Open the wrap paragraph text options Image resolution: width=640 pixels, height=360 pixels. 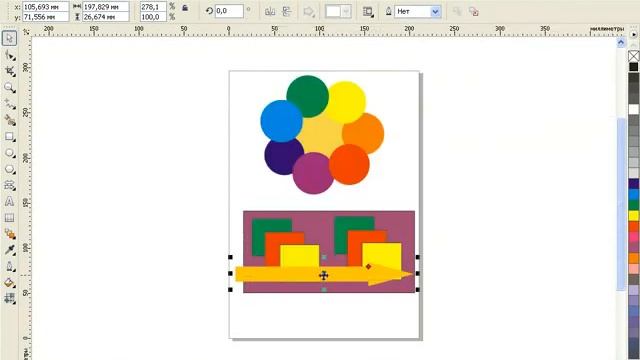click(368, 11)
